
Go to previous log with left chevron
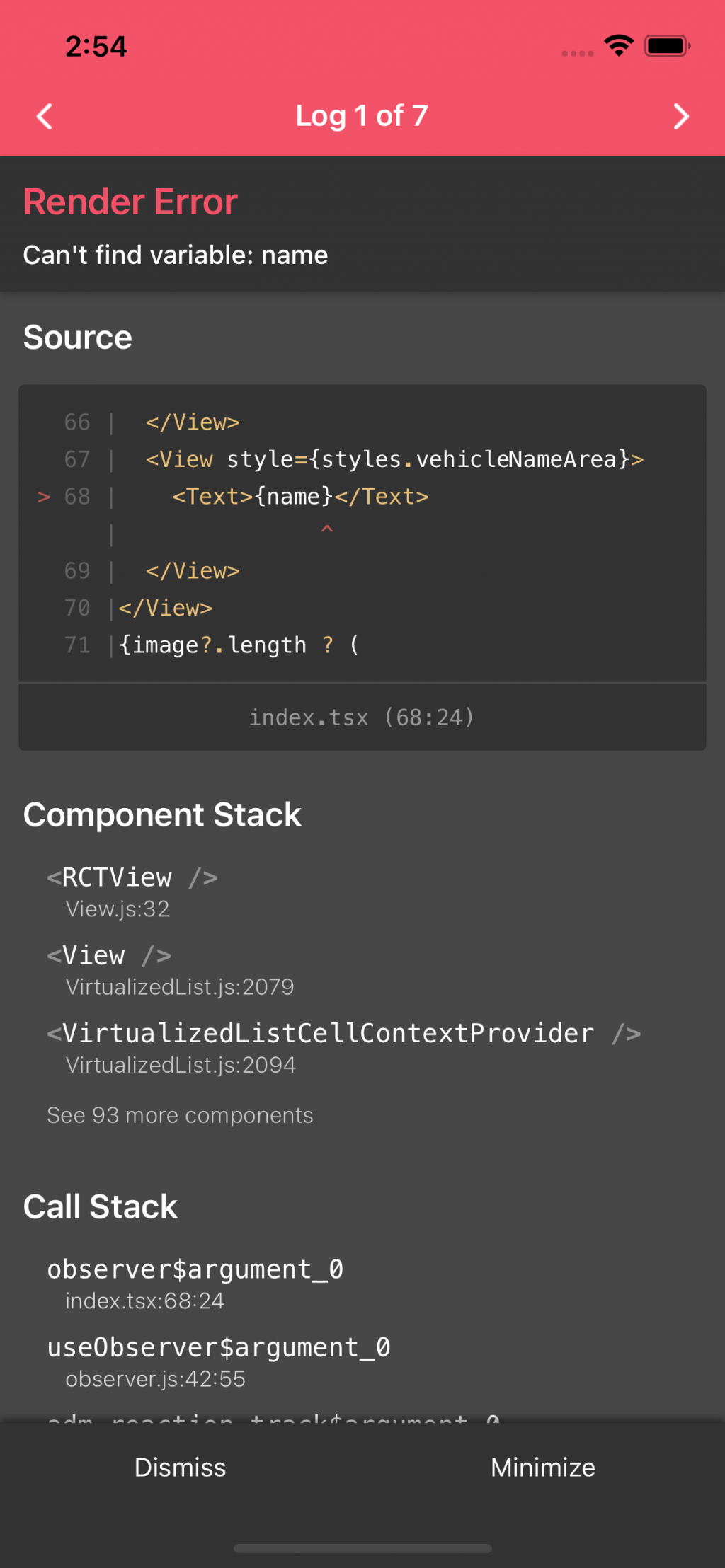45,117
